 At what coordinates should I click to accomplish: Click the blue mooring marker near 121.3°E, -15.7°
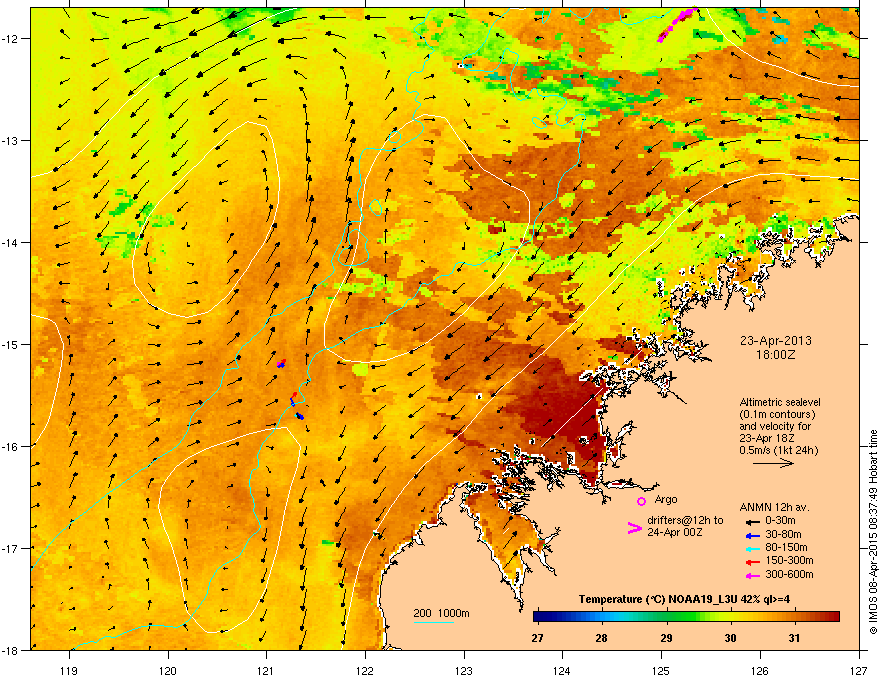[x=300, y=416]
